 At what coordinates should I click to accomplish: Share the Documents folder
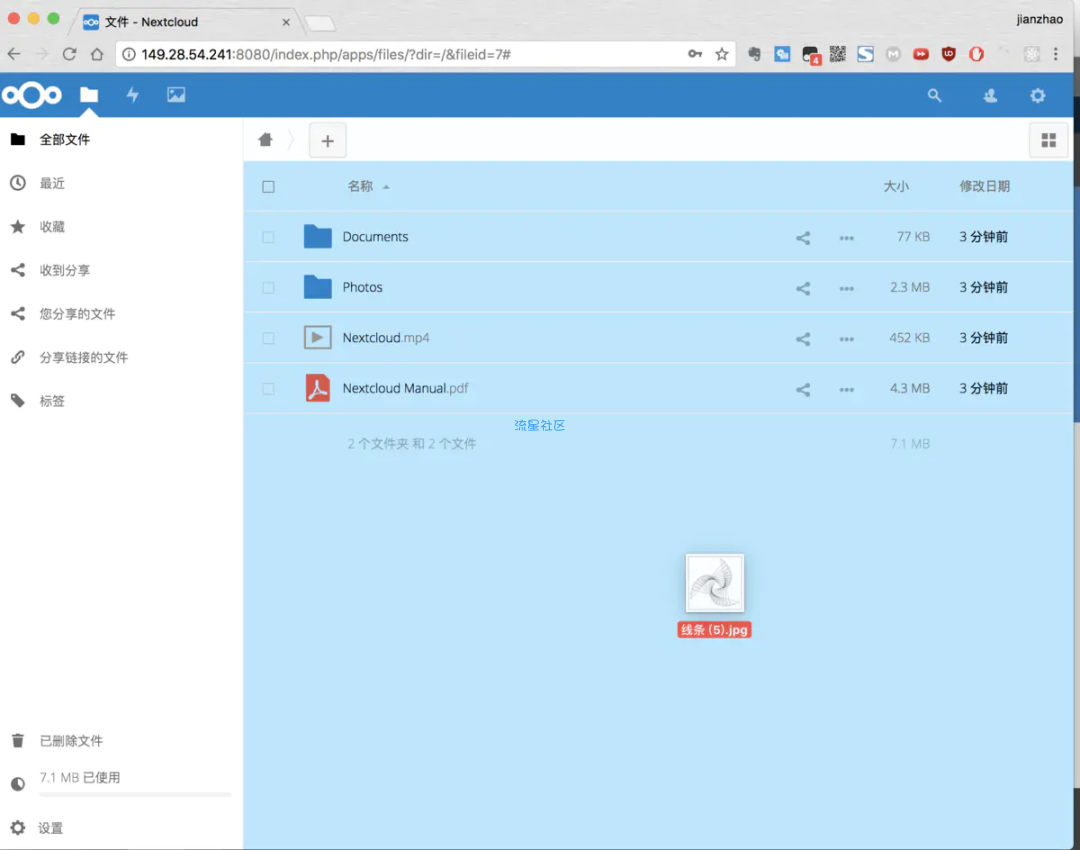pyautogui.click(x=803, y=238)
